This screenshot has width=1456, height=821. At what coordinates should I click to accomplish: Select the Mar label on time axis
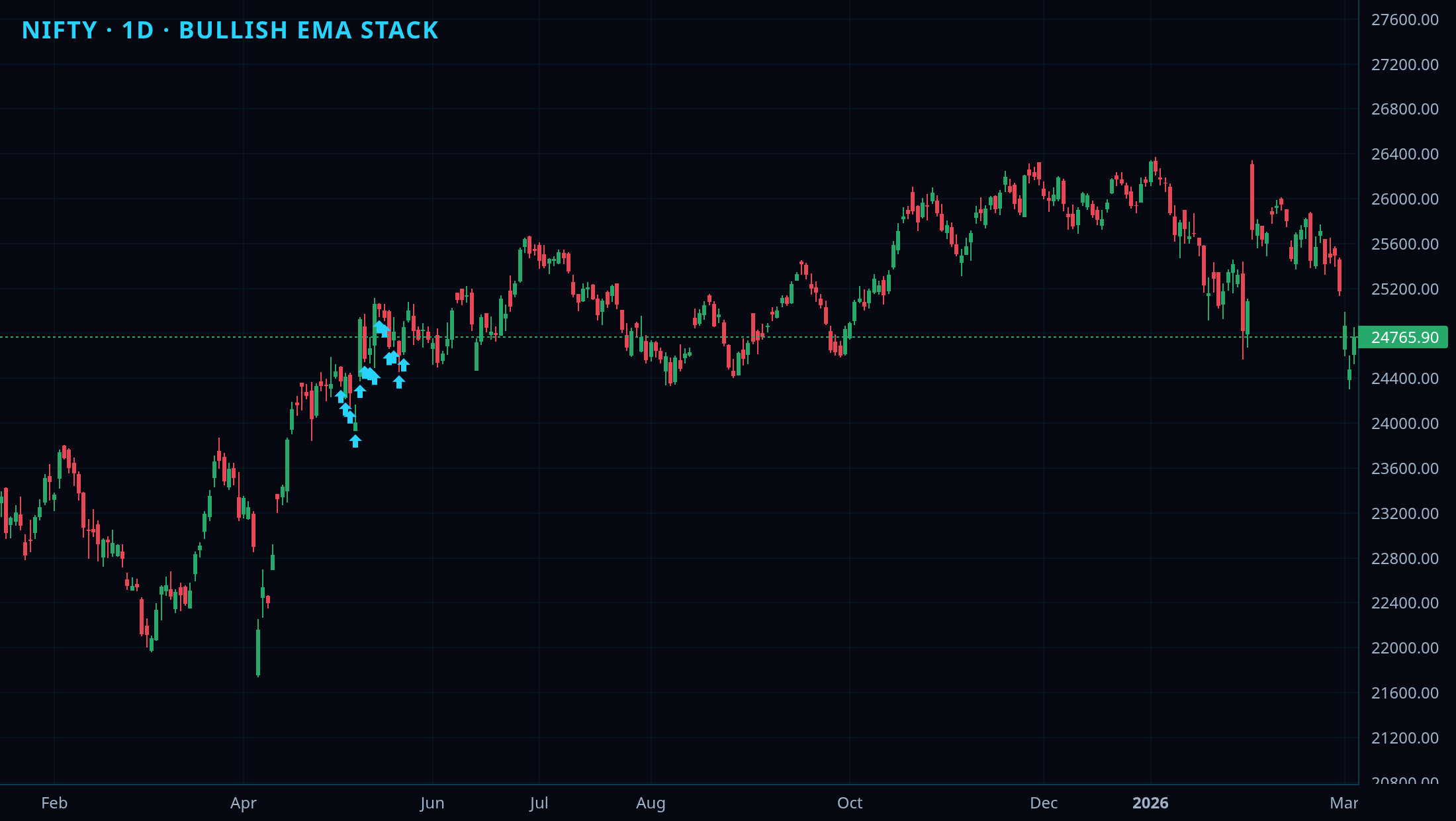[1344, 803]
